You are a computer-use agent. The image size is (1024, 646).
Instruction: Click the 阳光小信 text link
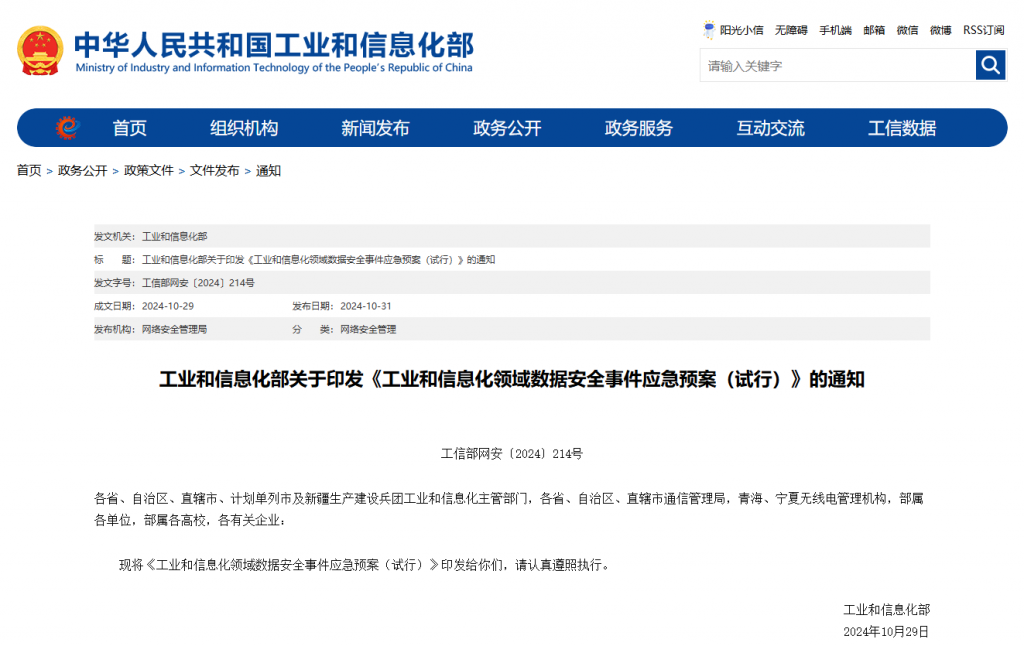pyautogui.click(x=741, y=30)
